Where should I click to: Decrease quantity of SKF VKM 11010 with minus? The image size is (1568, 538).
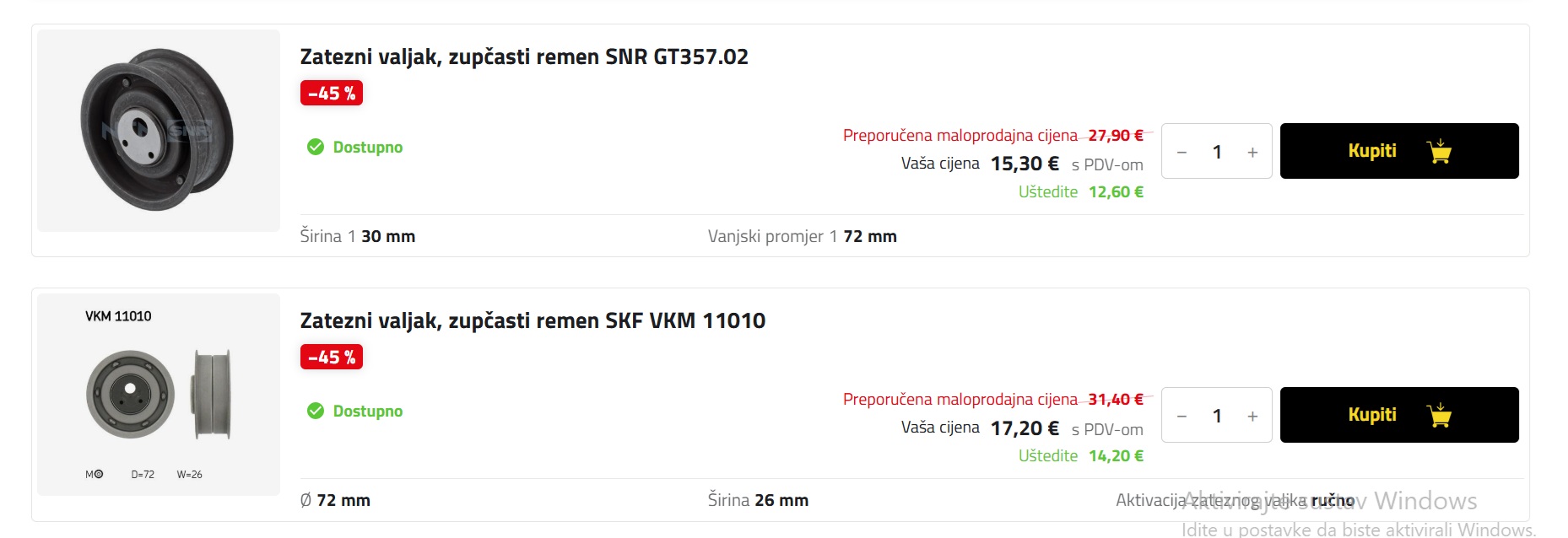[1182, 416]
